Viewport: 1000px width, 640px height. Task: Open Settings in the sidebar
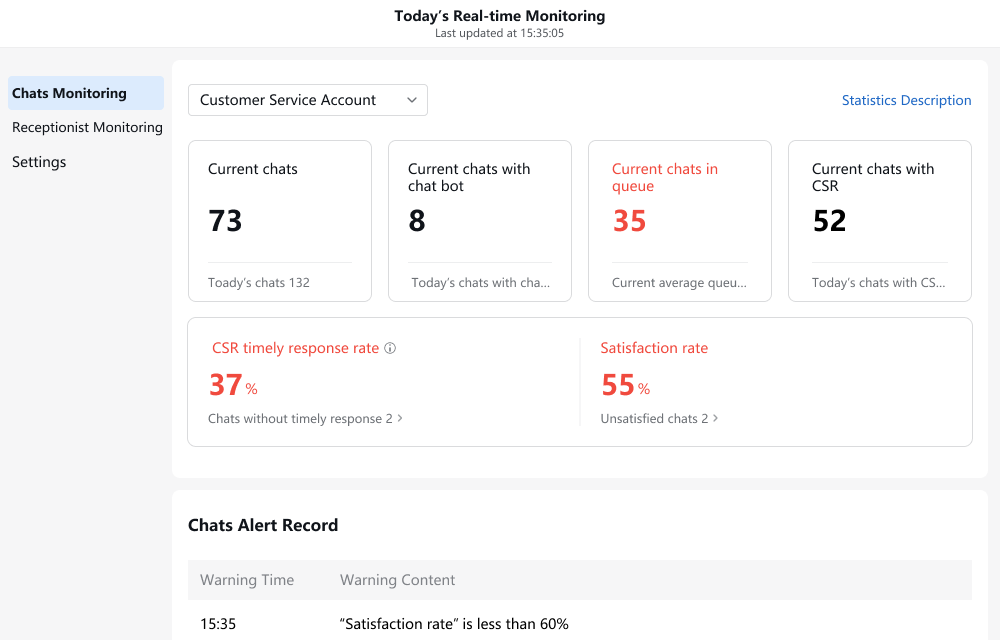pyautogui.click(x=39, y=162)
